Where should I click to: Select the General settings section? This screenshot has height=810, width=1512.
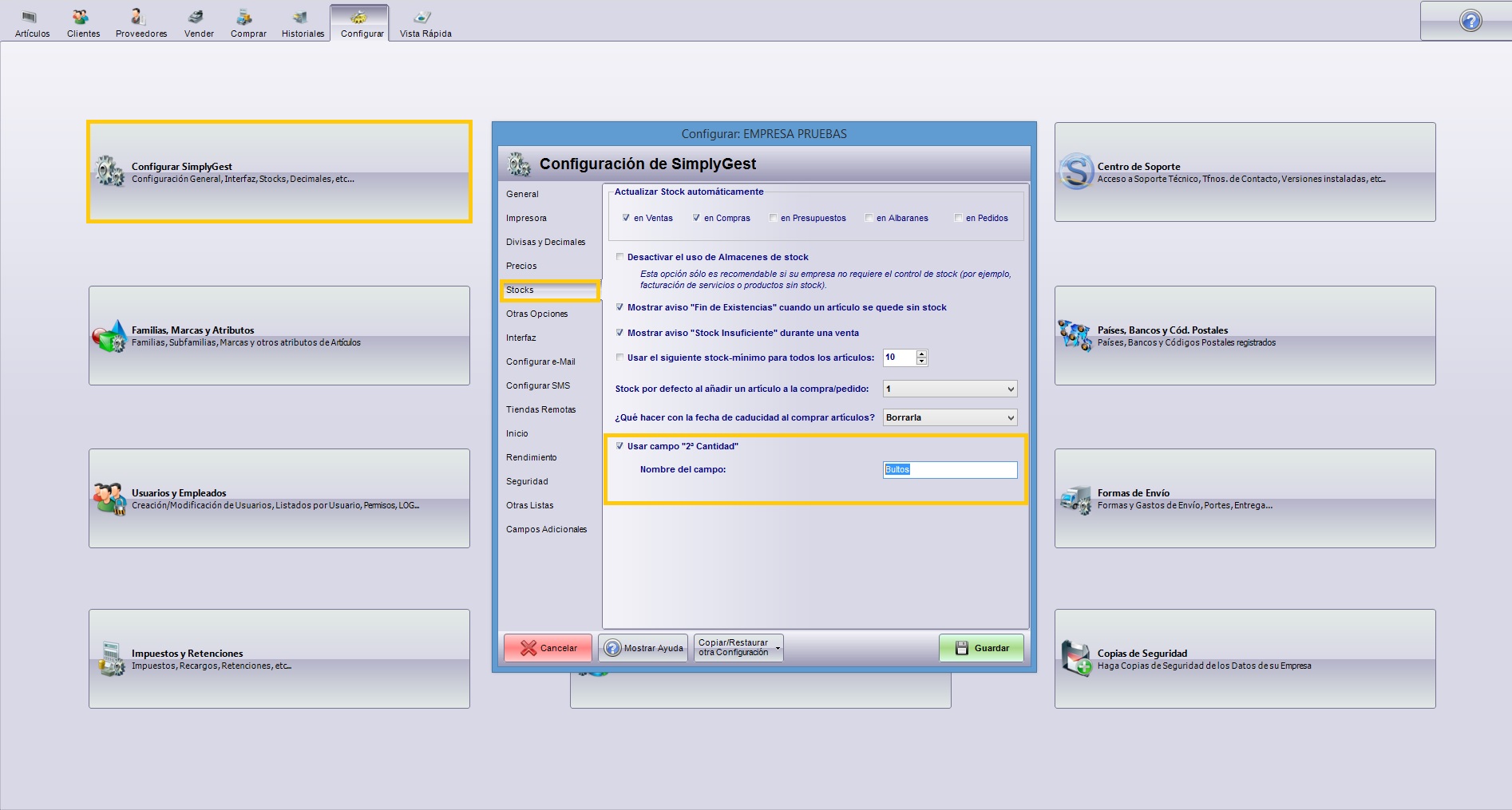522,194
